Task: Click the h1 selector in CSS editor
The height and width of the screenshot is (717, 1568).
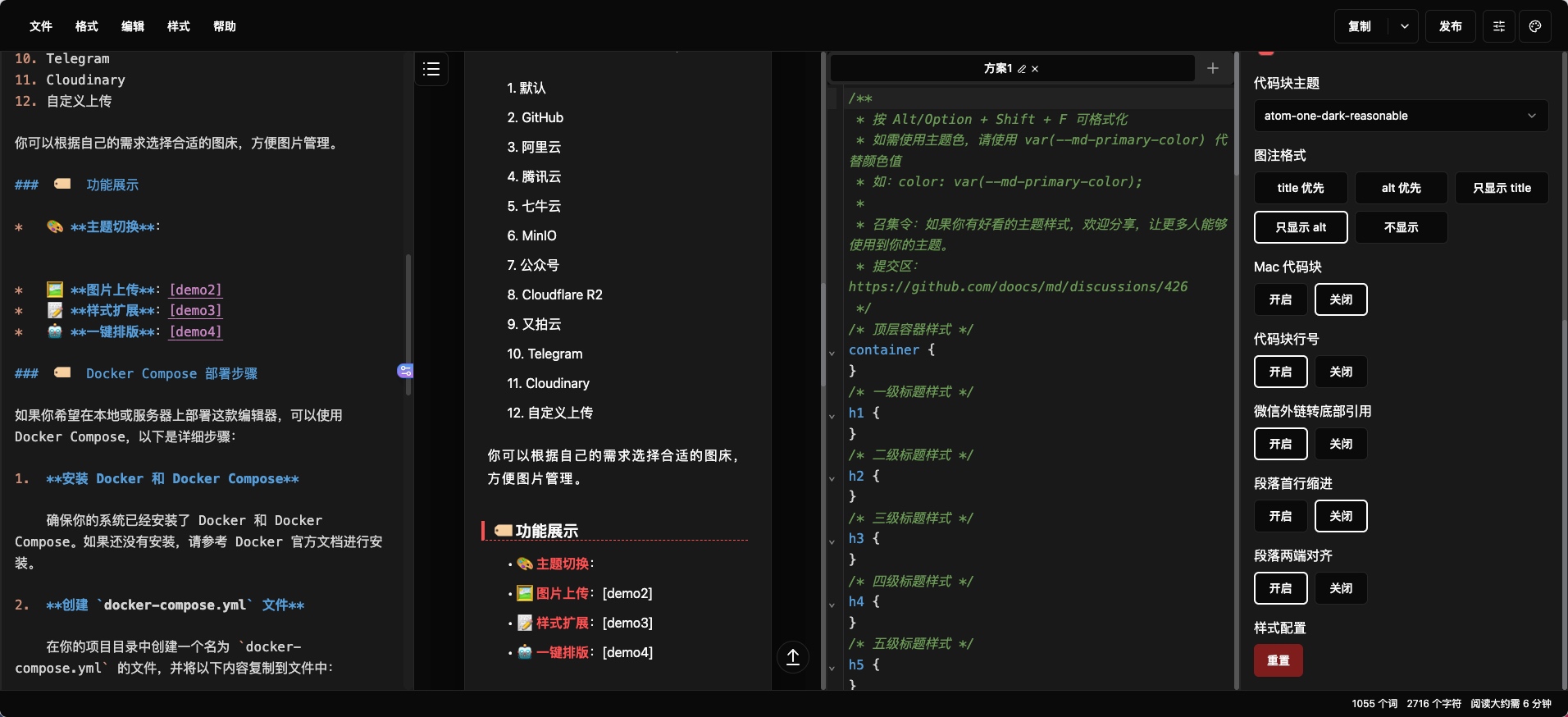Action: tap(856, 413)
